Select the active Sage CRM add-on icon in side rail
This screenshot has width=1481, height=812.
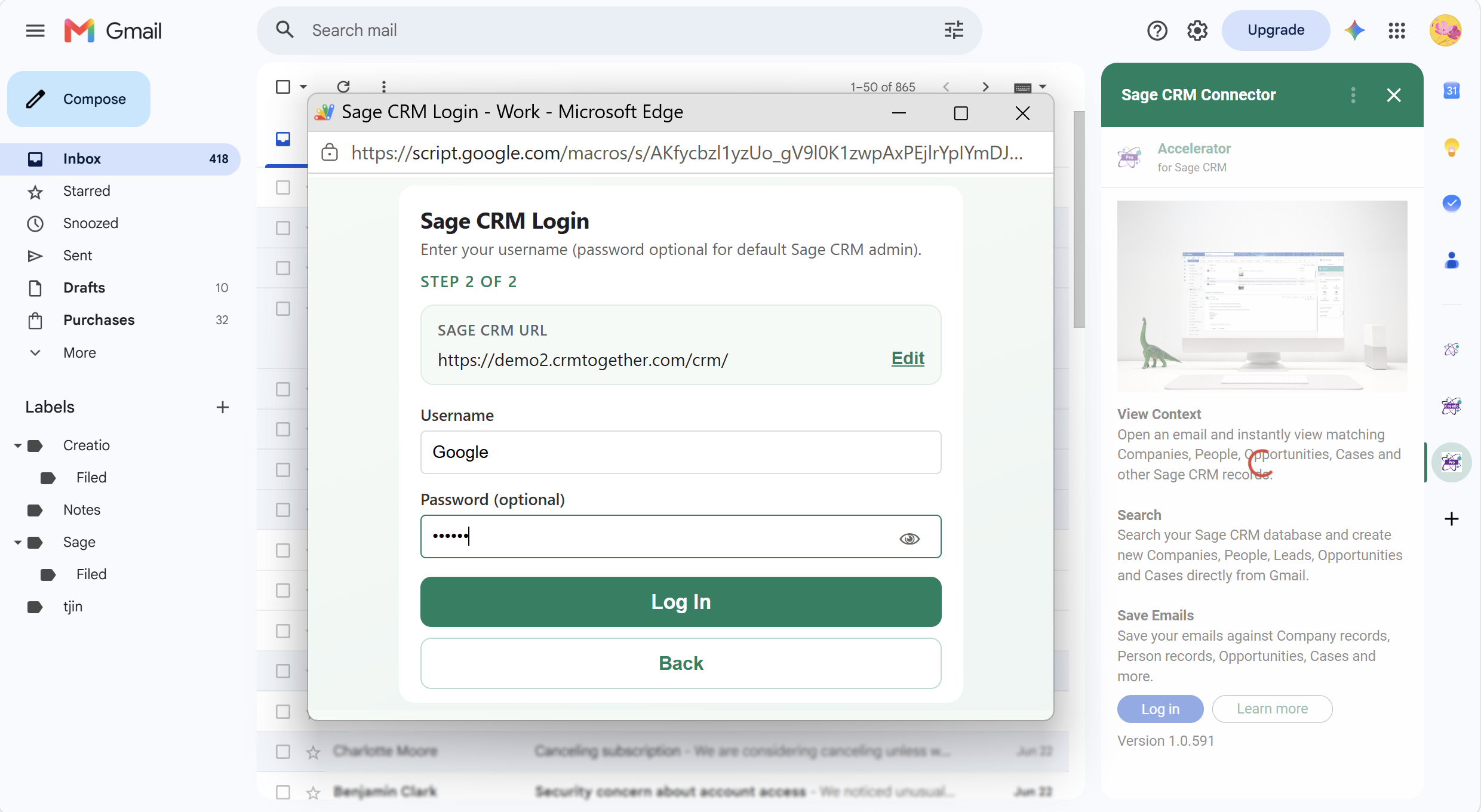point(1452,462)
